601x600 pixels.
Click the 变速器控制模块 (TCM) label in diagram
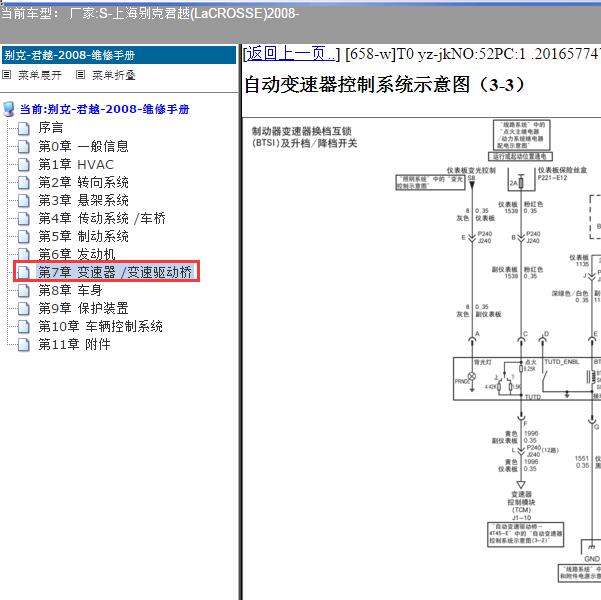click(x=521, y=502)
